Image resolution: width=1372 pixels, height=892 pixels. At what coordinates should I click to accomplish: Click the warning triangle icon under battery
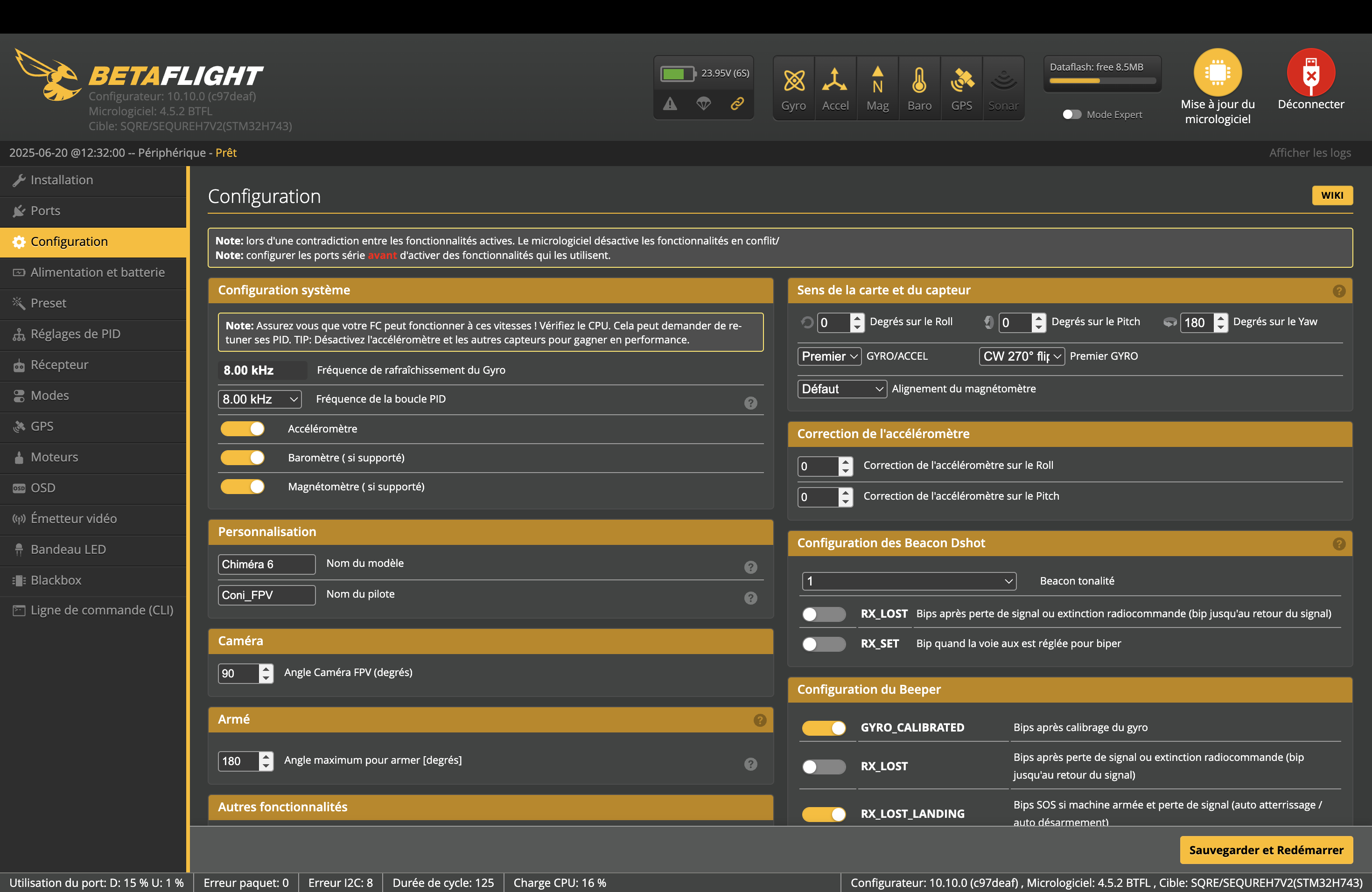(670, 104)
